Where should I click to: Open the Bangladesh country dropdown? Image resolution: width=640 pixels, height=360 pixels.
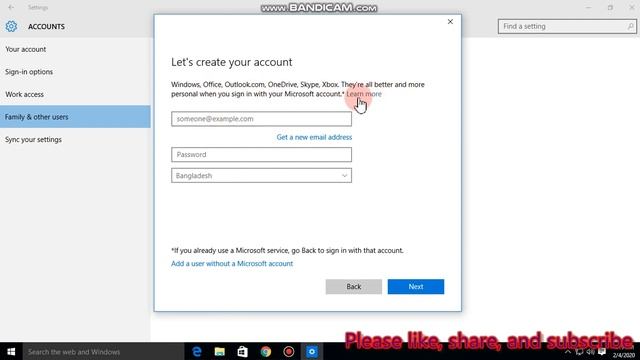(261, 176)
